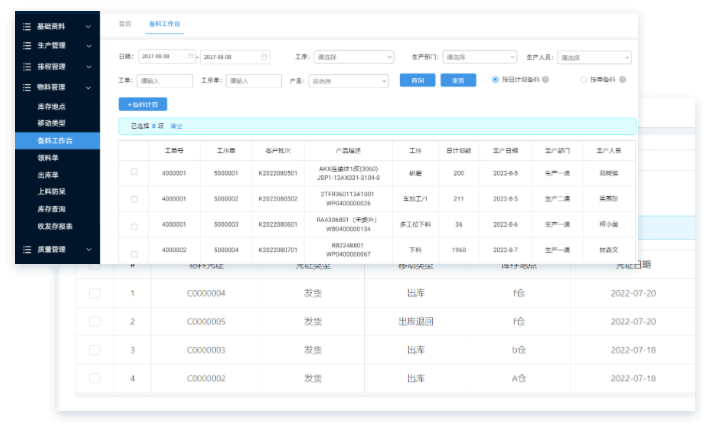The image size is (710, 430).
Task: Open 上料防呆 in the sidebar
Action: (x=51, y=192)
